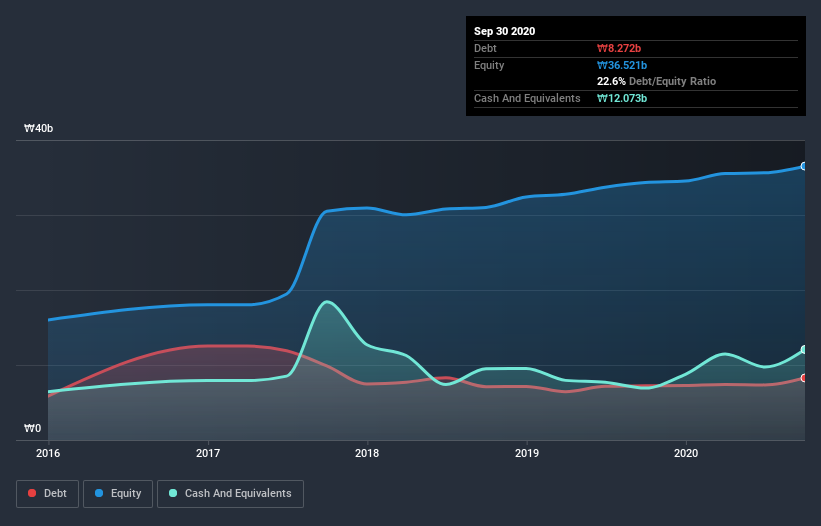
Task: Click the ₩12.073b cash value
Action: (x=622, y=98)
